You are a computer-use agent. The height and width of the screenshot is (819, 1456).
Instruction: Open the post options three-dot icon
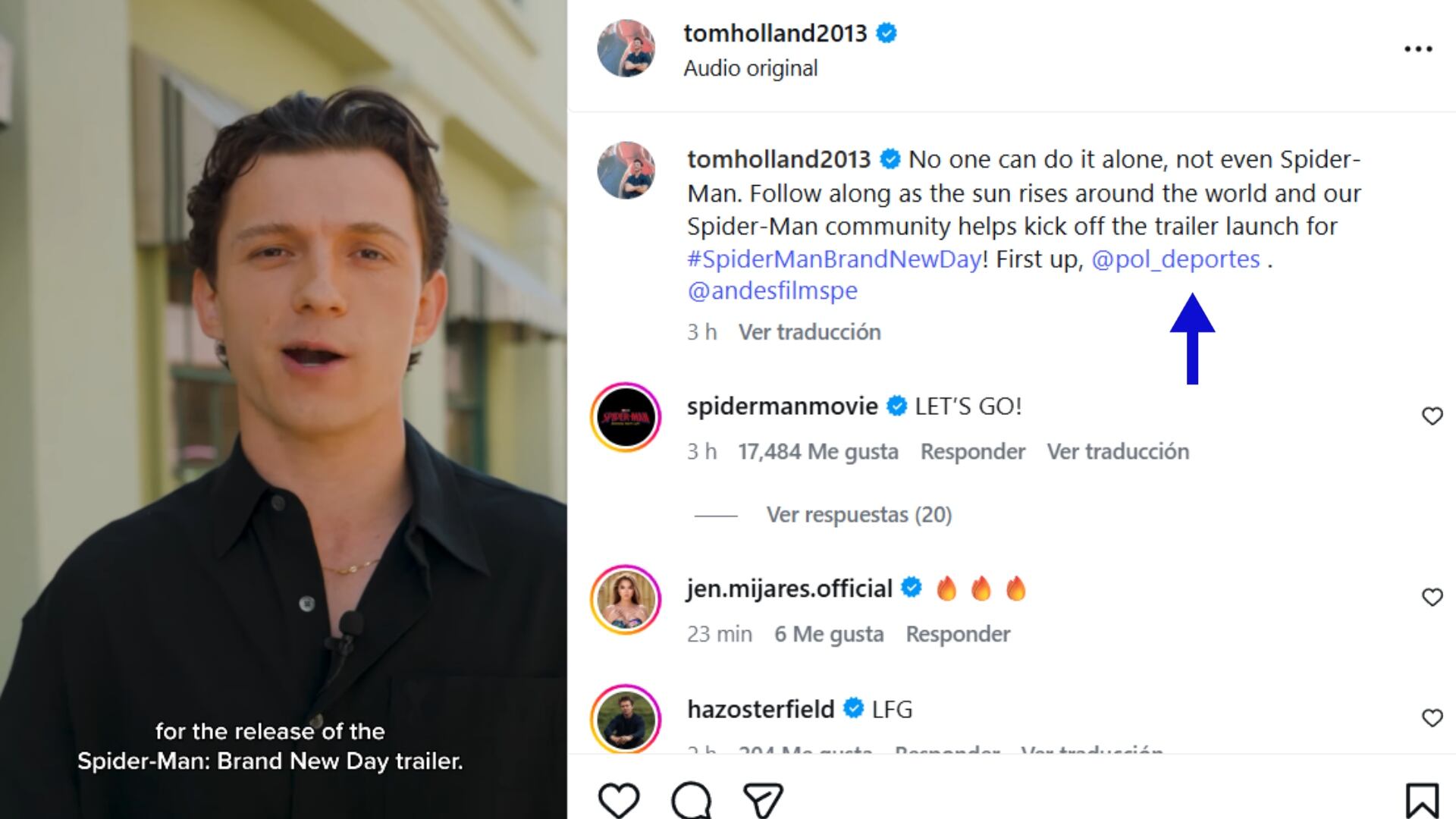tap(1417, 48)
